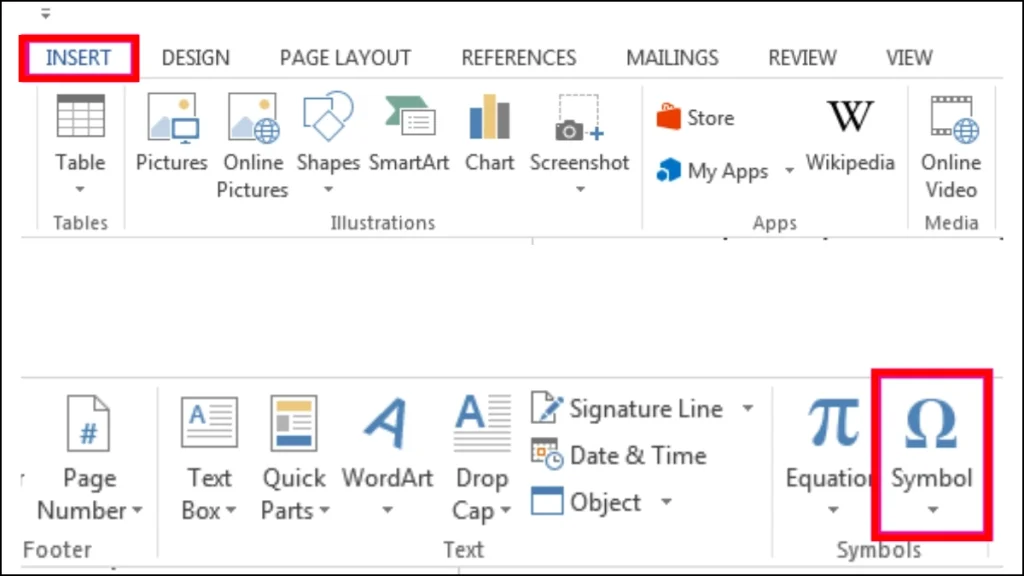Image resolution: width=1024 pixels, height=576 pixels.
Task: Insert an Online Video
Action: 951,120
